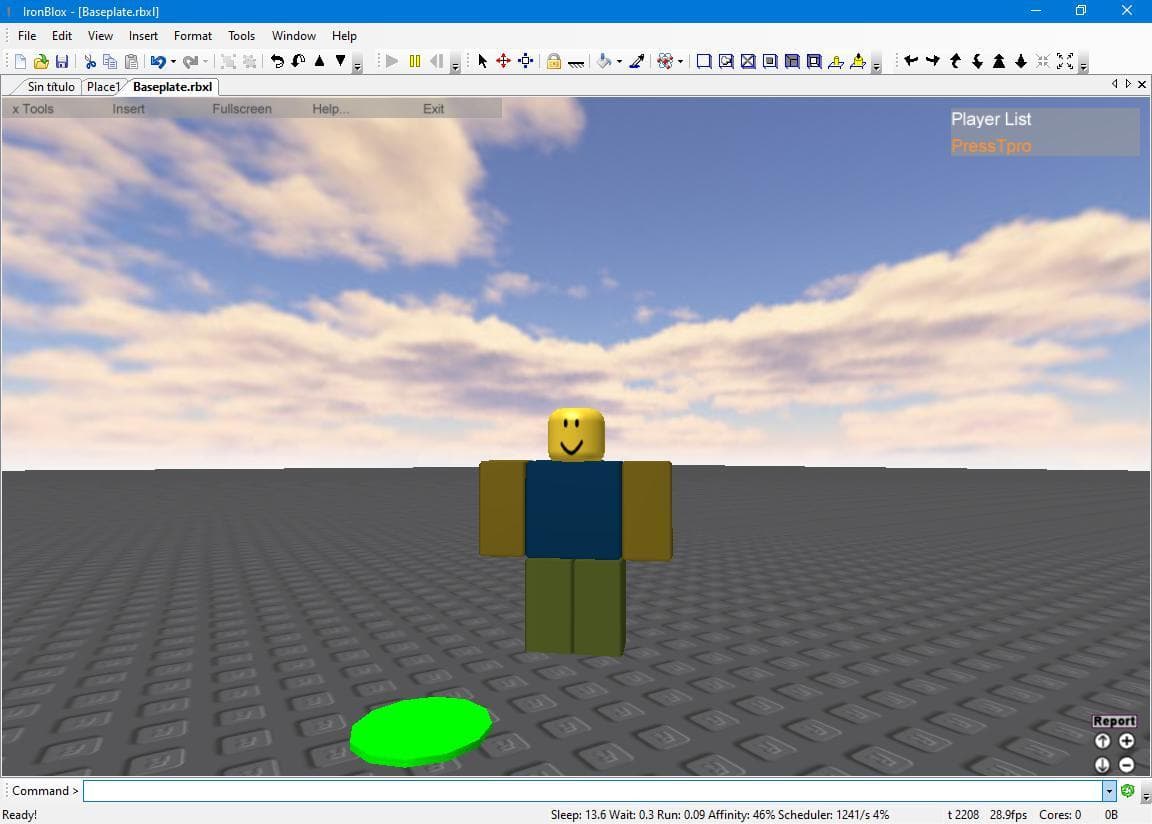Start the simulation with Play button
Viewport: 1152px width, 824px height.
[x=392, y=62]
